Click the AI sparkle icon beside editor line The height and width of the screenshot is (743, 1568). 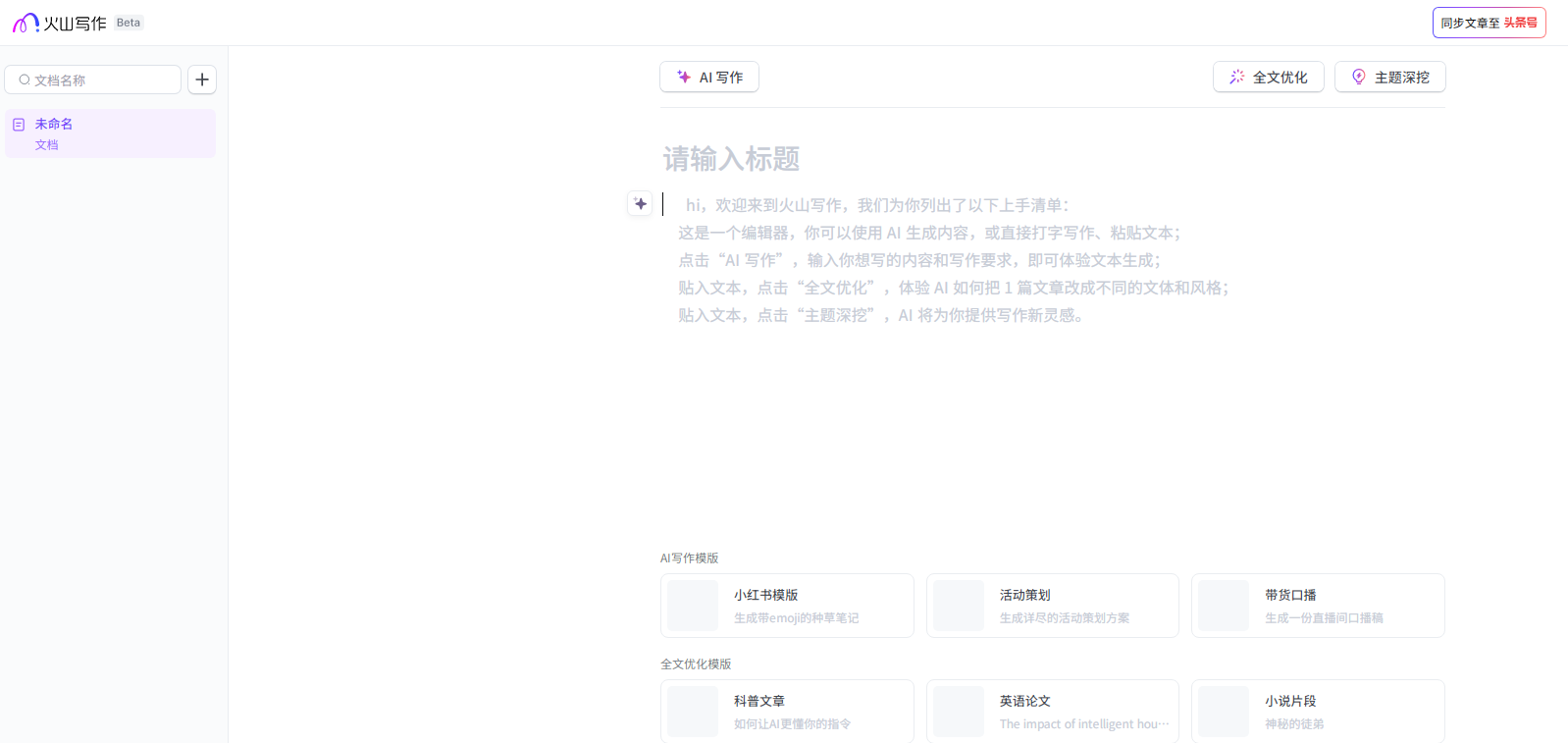[x=640, y=203]
